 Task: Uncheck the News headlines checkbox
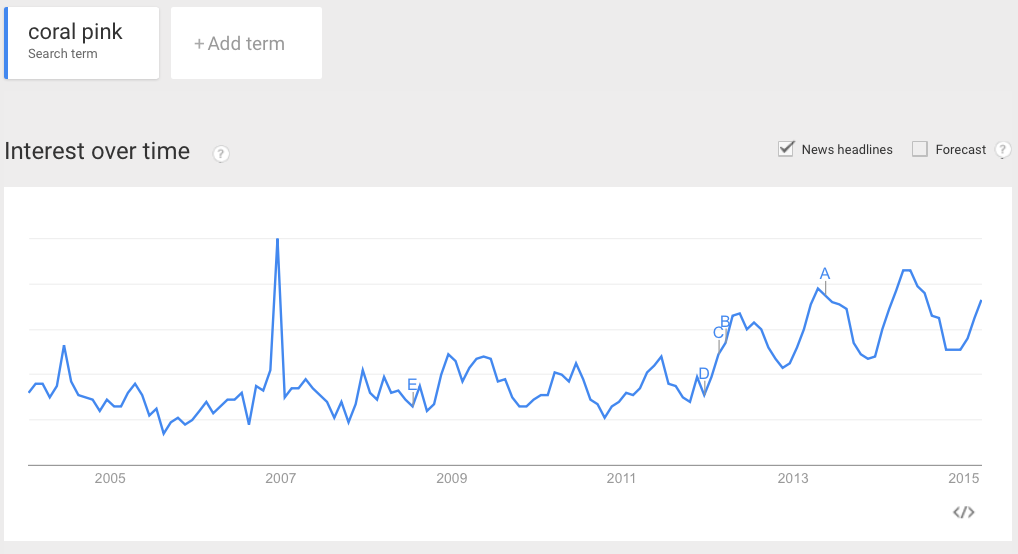pyautogui.click(x=786, y=149)
